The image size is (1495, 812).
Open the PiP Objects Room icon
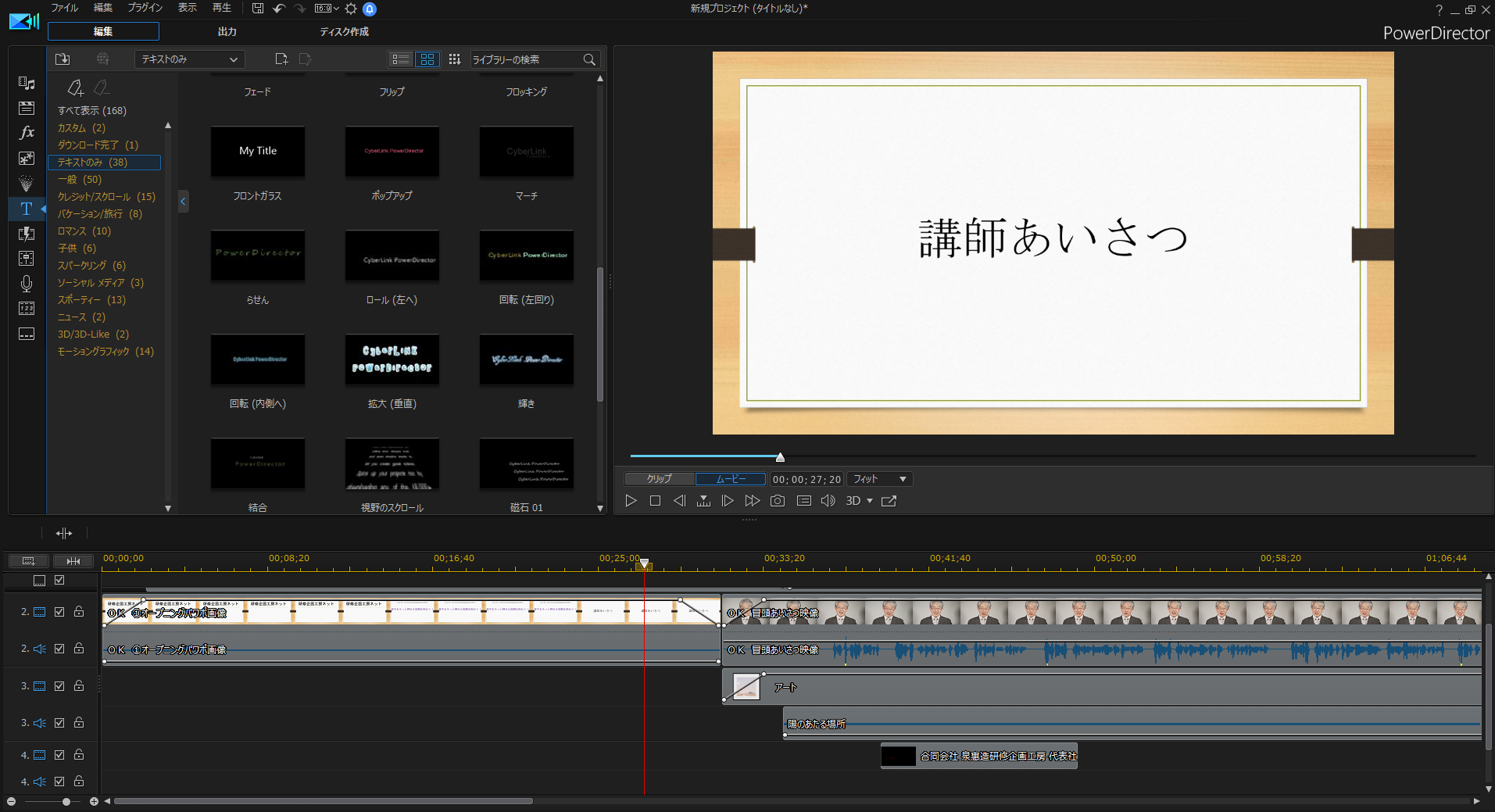(27, 158)
